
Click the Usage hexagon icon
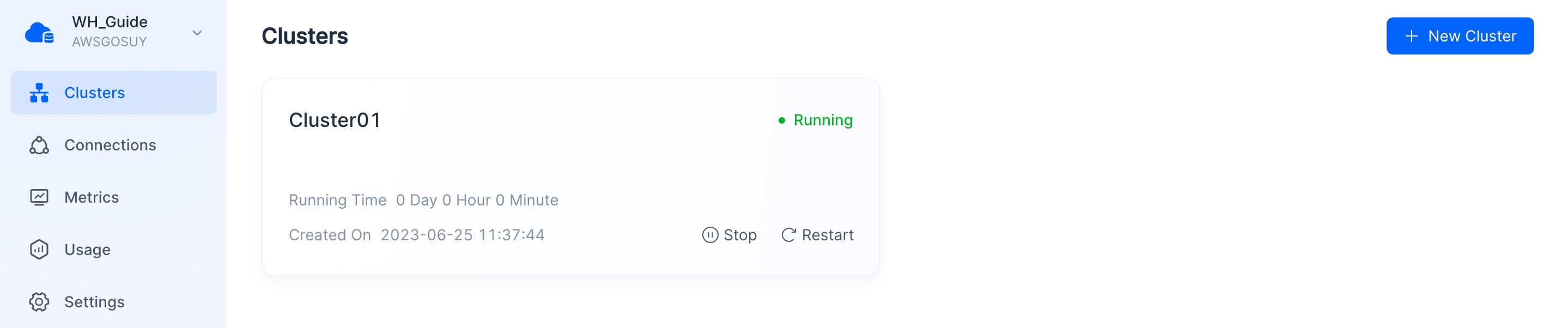pos(39,250)
